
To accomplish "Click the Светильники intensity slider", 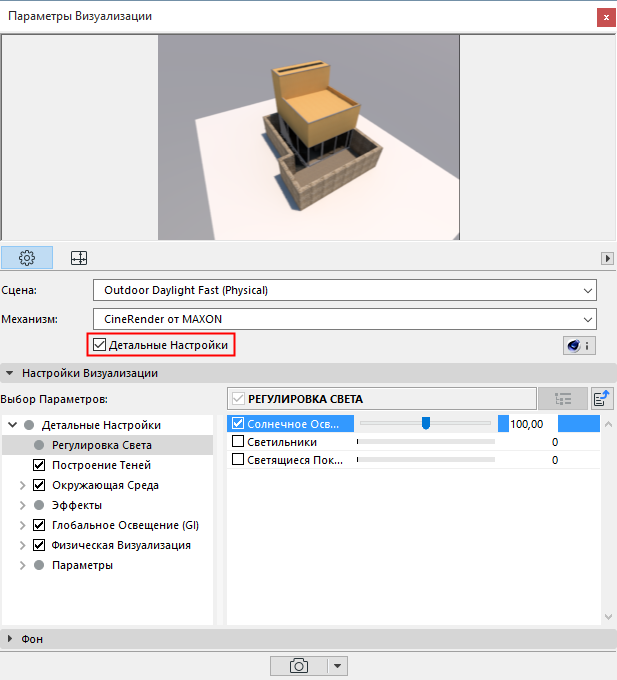I will [426, 441].
